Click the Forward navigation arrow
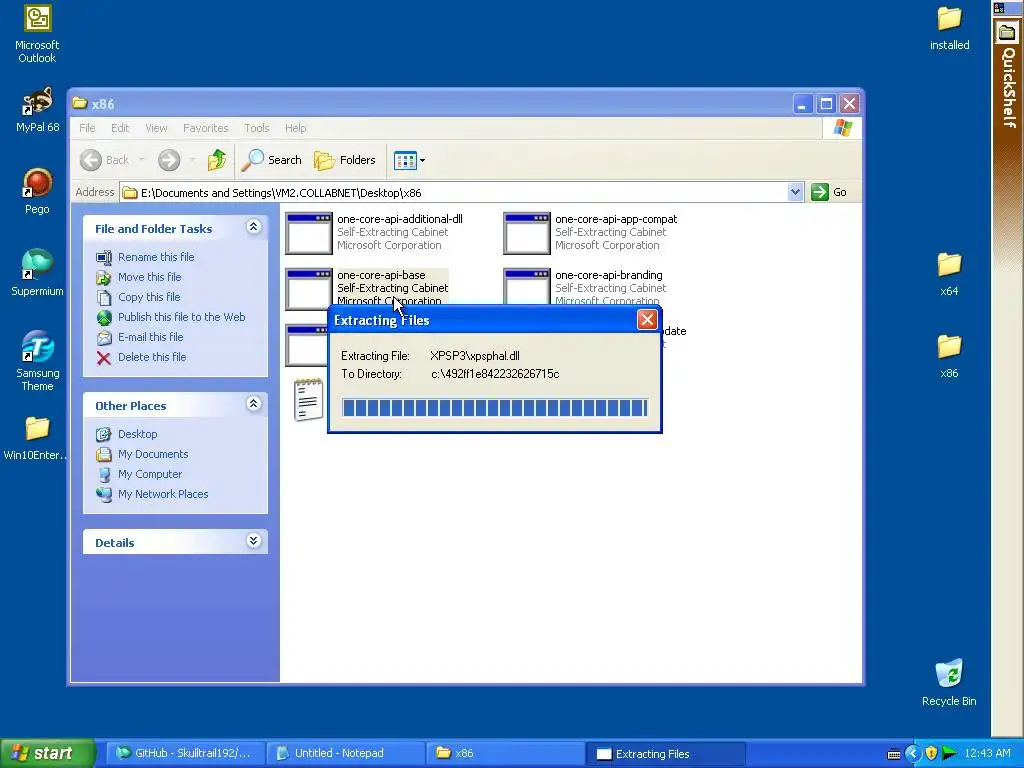The image size is (1024, 768). click(168, 160)
